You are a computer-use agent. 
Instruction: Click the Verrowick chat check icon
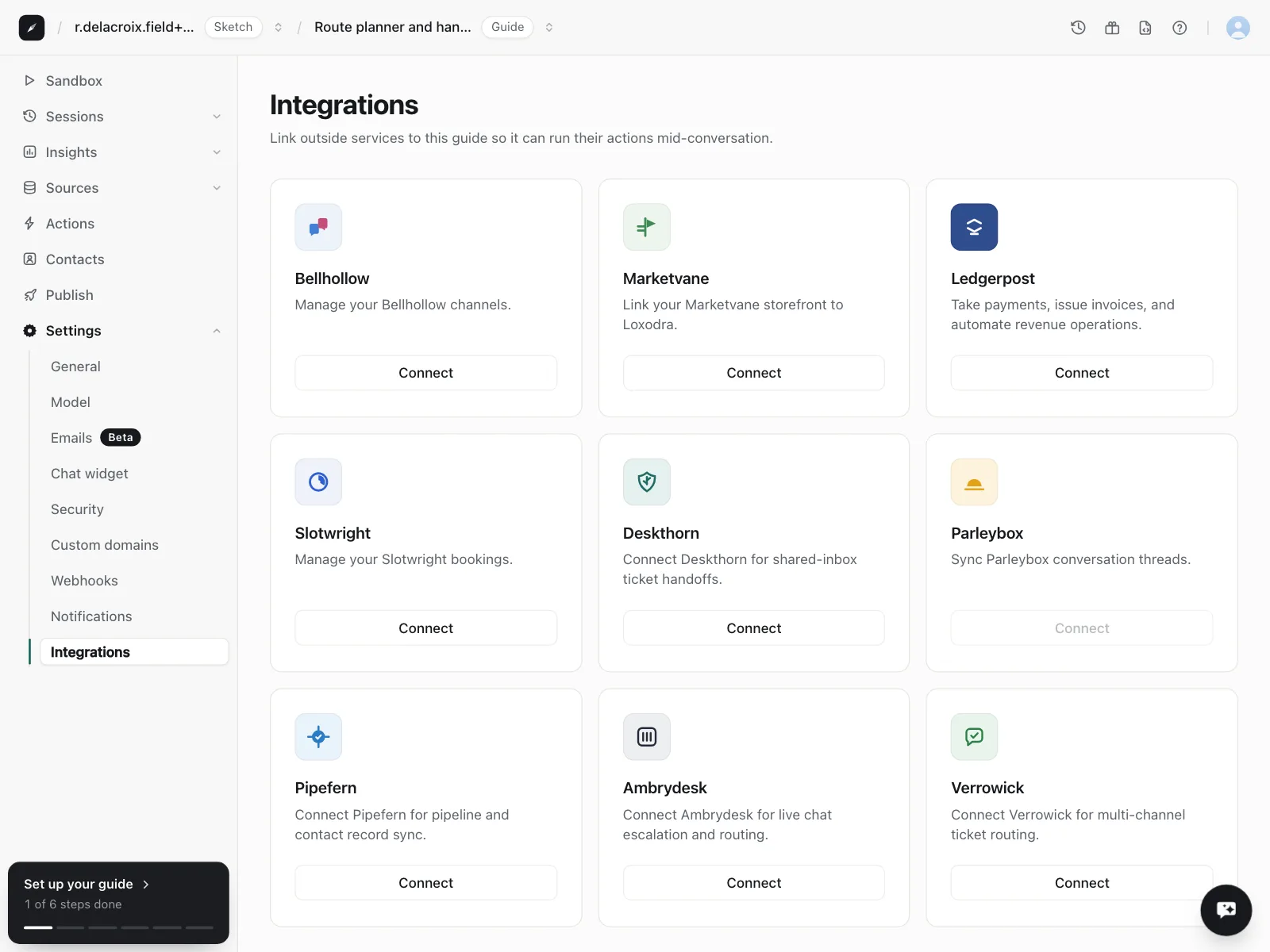(974, 737)
